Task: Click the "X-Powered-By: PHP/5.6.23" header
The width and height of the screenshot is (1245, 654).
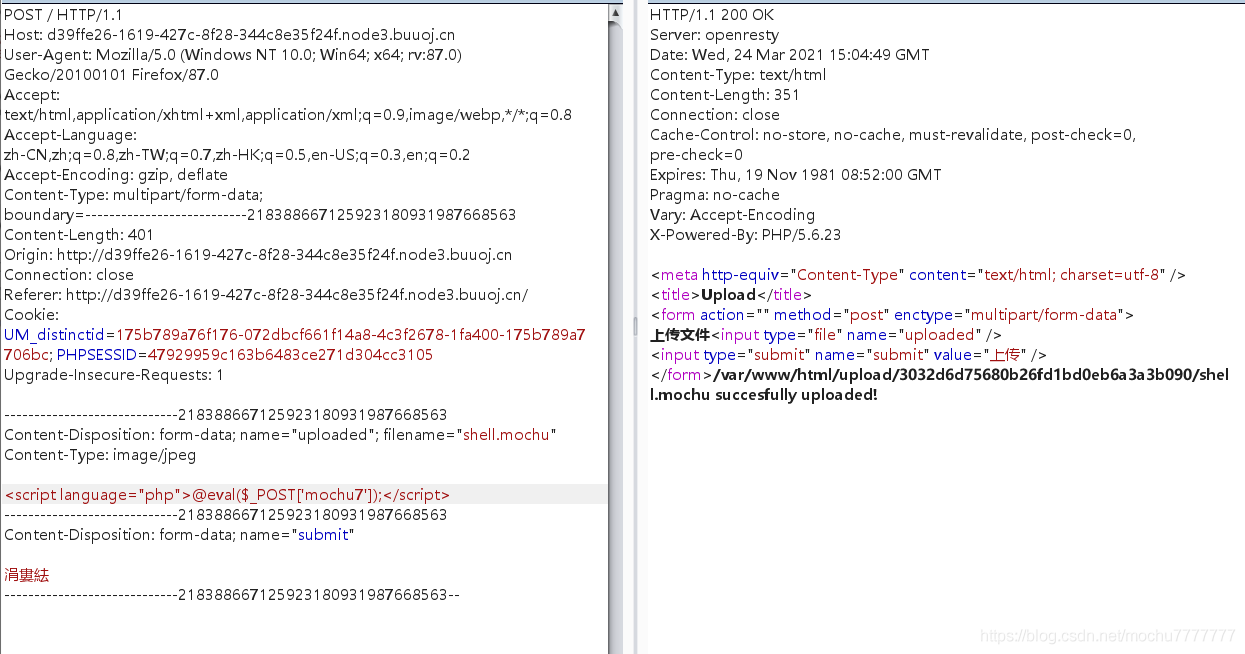Action: click(x=745, y=234)
